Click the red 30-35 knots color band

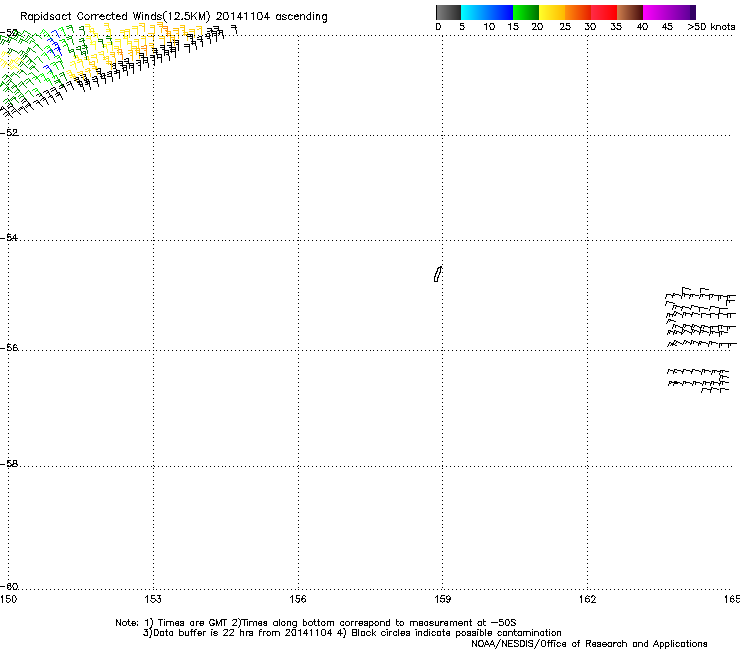[x=604, y=12]
